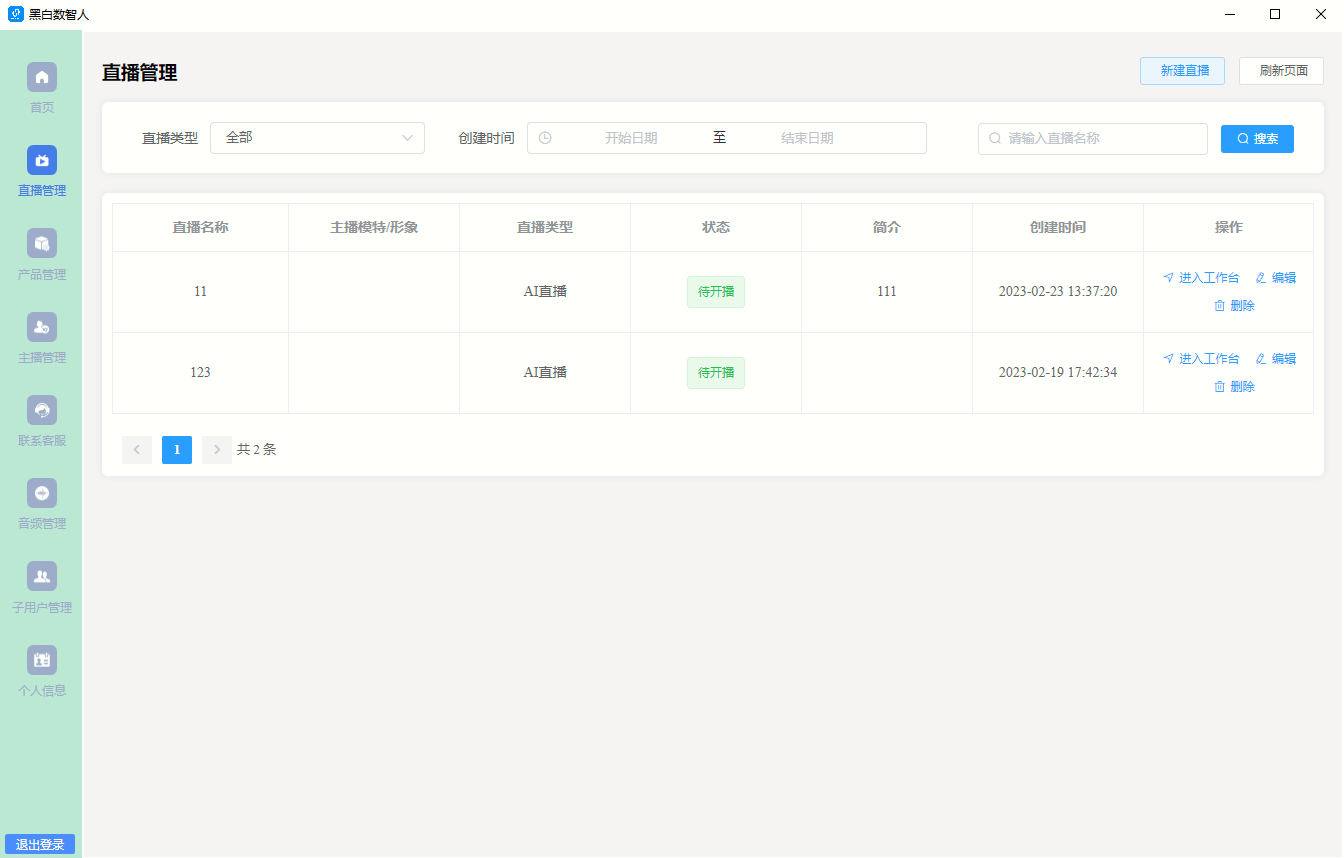1344x858 pixels.
Task: Click the AI直播 type cell in row 123
Action: coord(545,373)
